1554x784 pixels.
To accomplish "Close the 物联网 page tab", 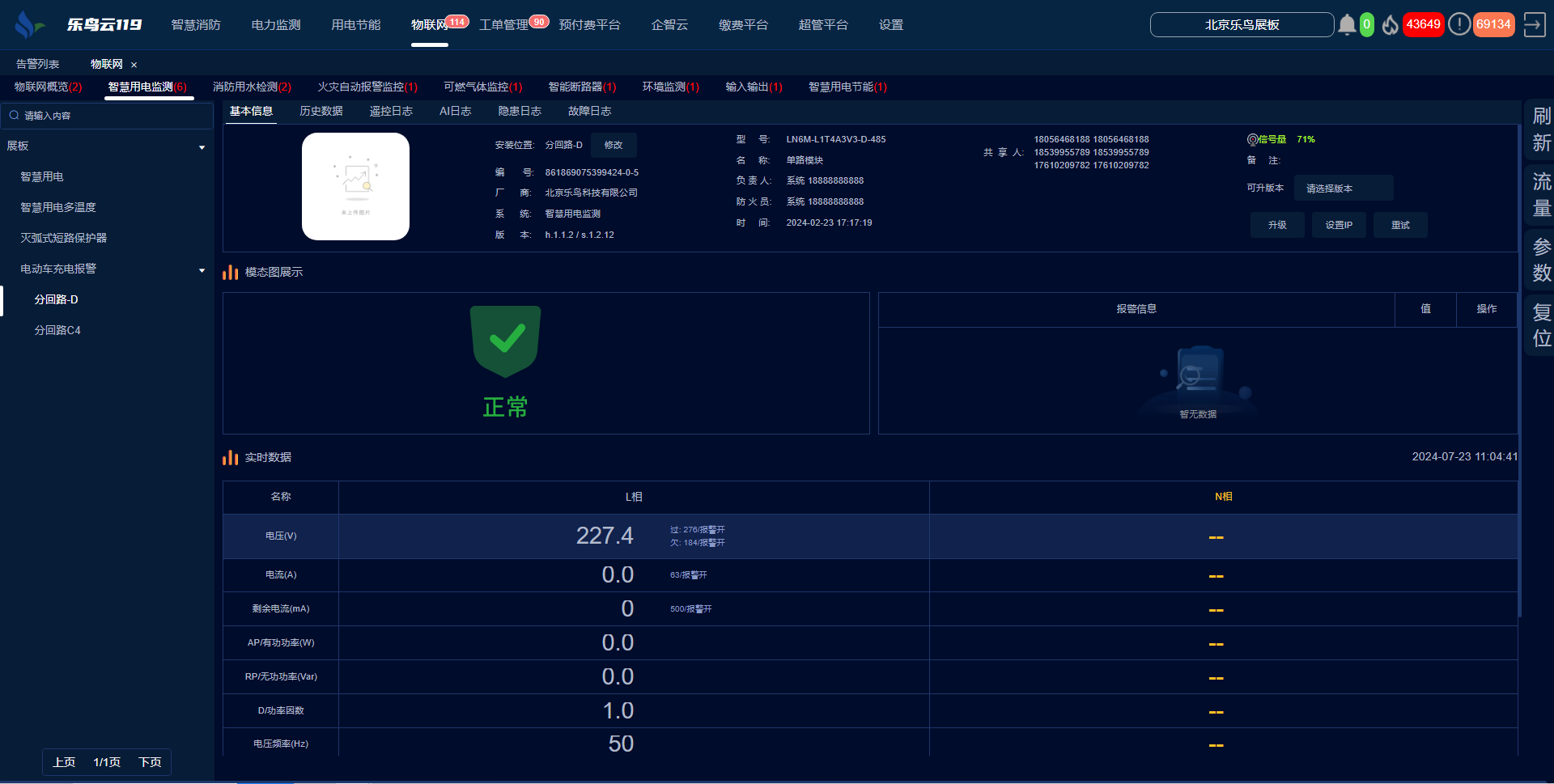I will 134,65.
